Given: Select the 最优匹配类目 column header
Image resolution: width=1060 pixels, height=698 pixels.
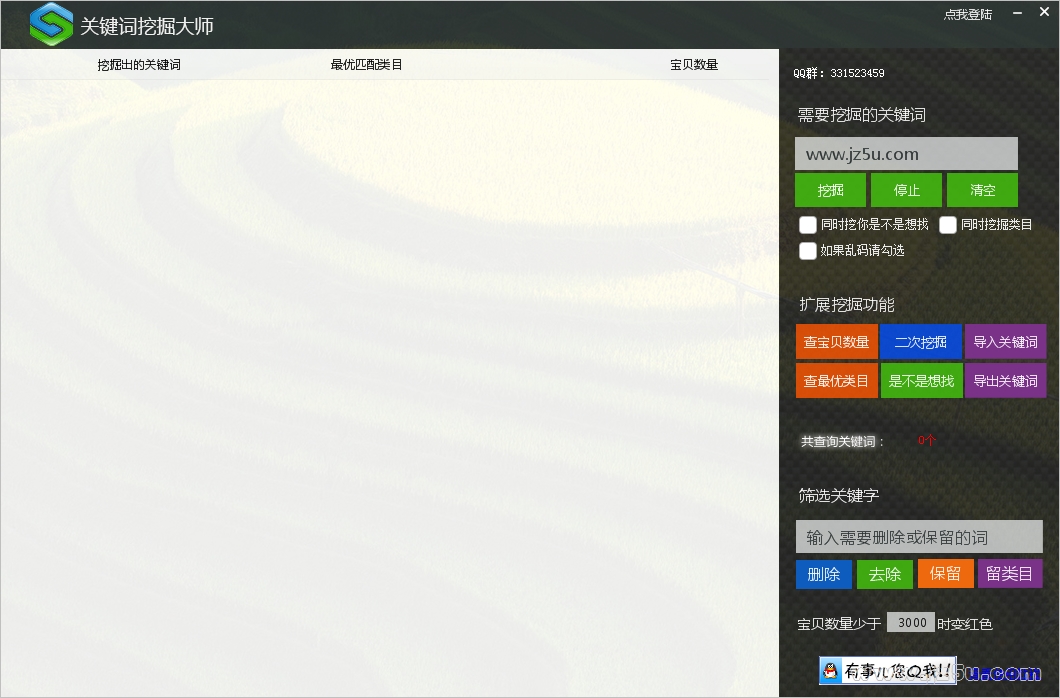Looking at the screenshot, I should (366, 65).
